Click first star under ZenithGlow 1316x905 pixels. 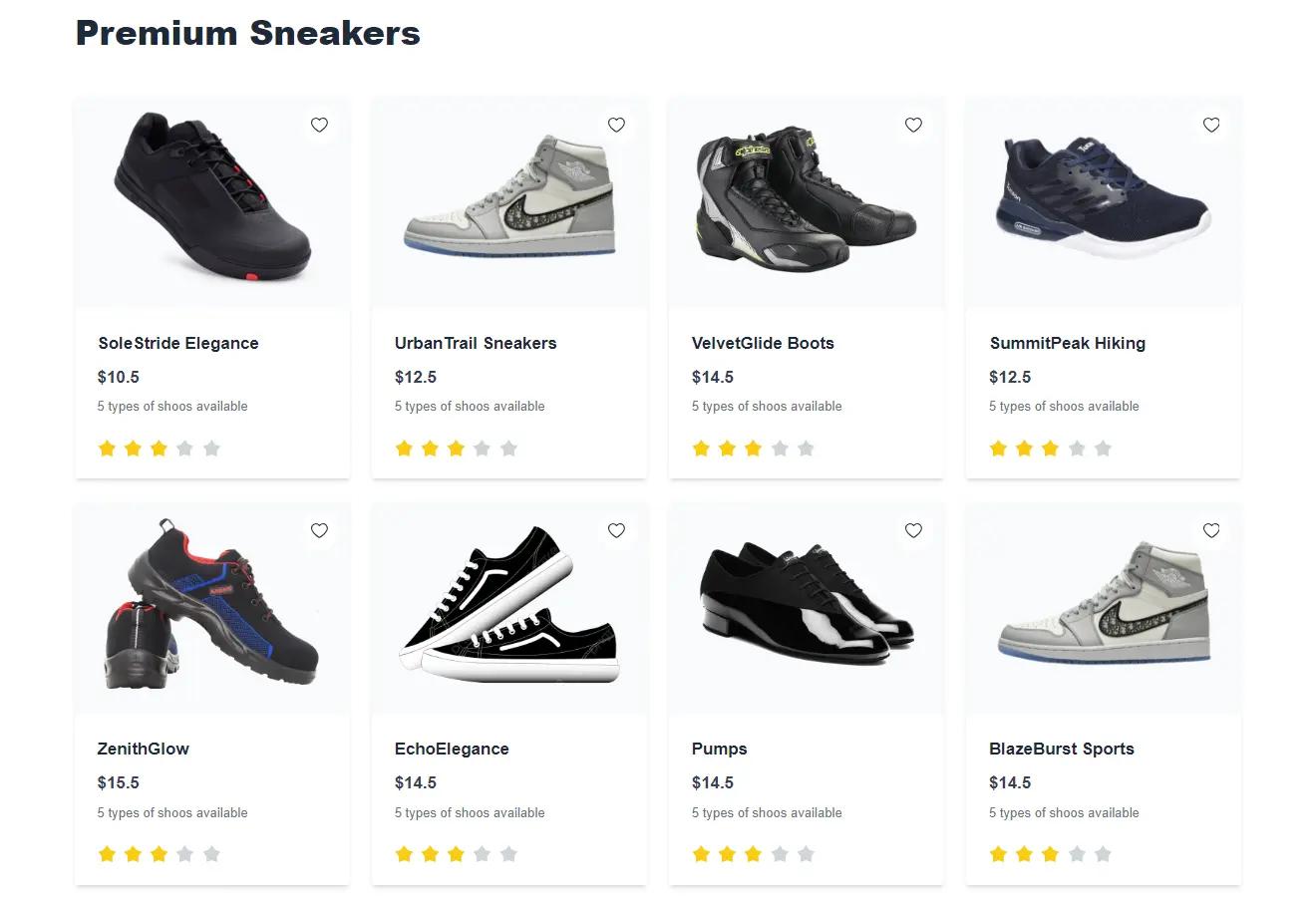click(107, 854)
